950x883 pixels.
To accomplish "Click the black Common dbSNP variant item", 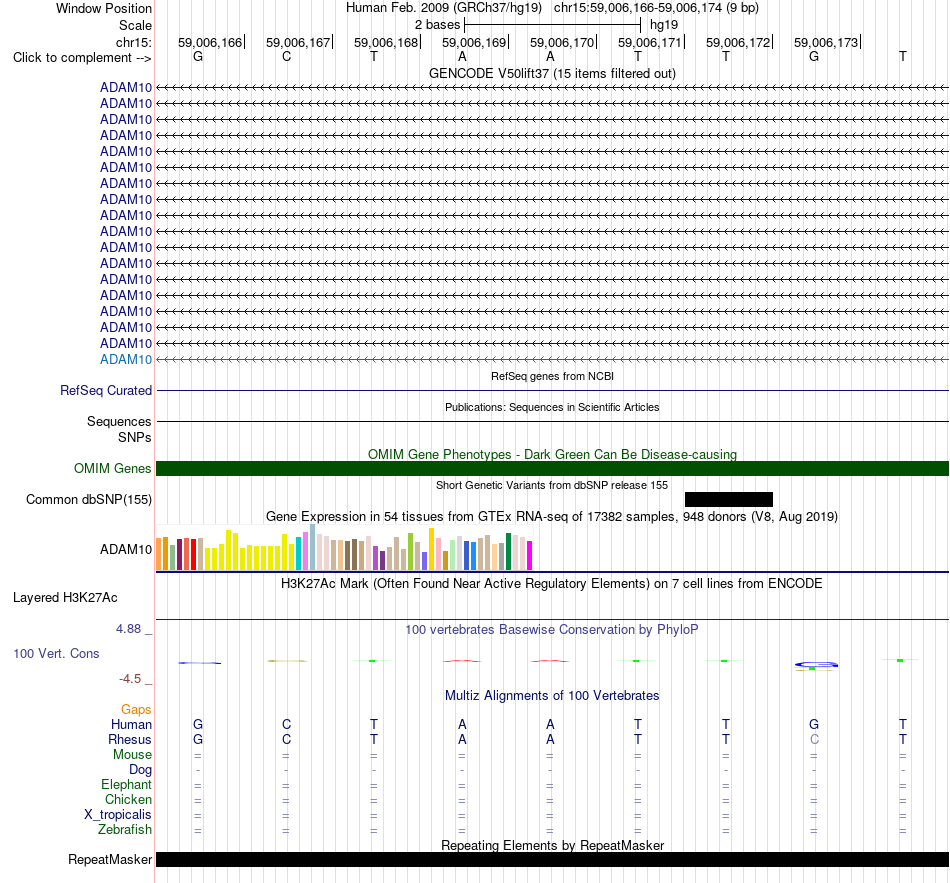I will coord(729,499).
